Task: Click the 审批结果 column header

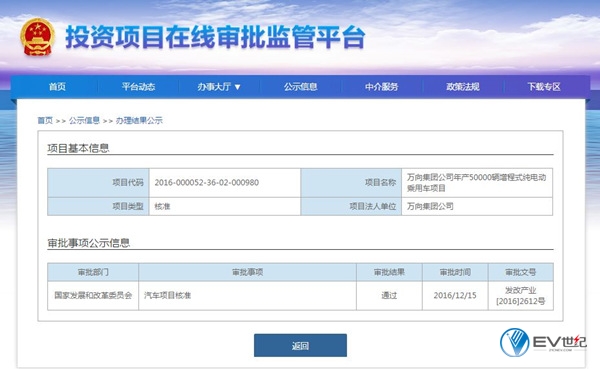Action: 389,272
